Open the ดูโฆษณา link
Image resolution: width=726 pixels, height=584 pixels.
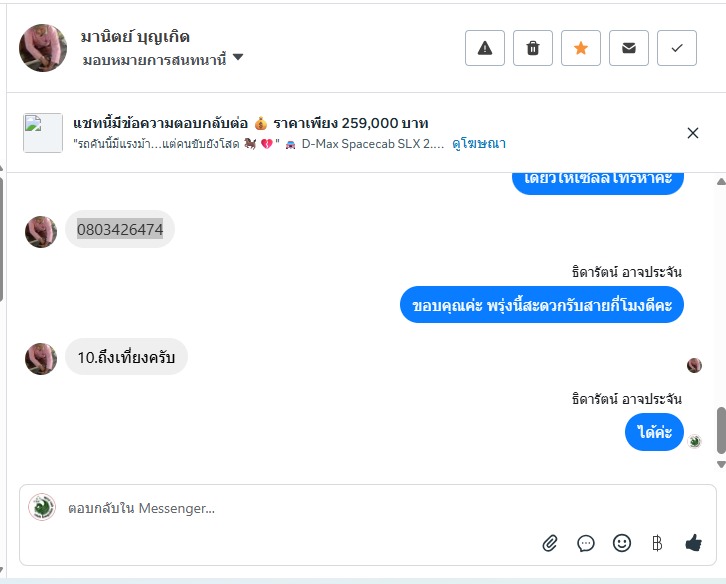click(x=479, y=145)
